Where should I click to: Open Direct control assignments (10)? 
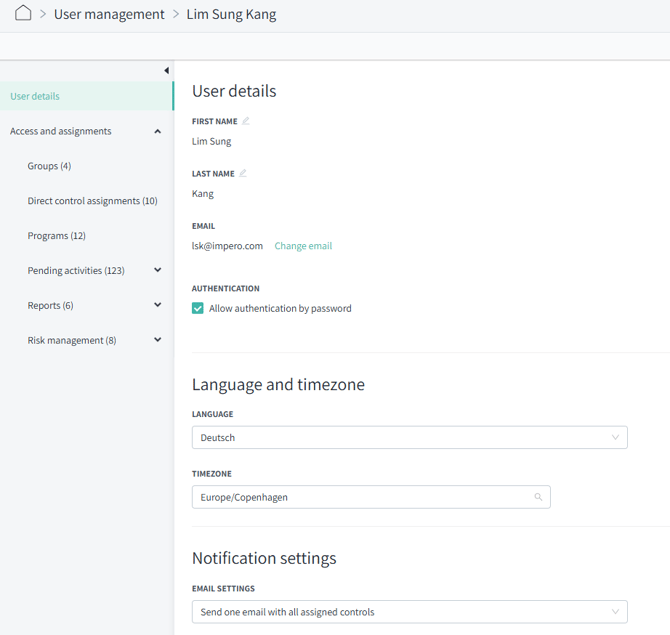click(92, 201)
